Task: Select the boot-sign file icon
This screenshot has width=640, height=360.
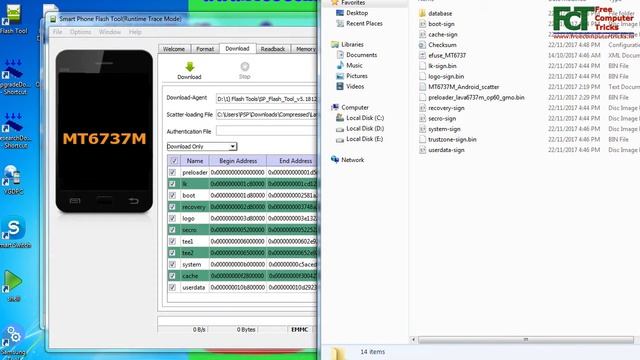Action: click(x=422, y=24)
